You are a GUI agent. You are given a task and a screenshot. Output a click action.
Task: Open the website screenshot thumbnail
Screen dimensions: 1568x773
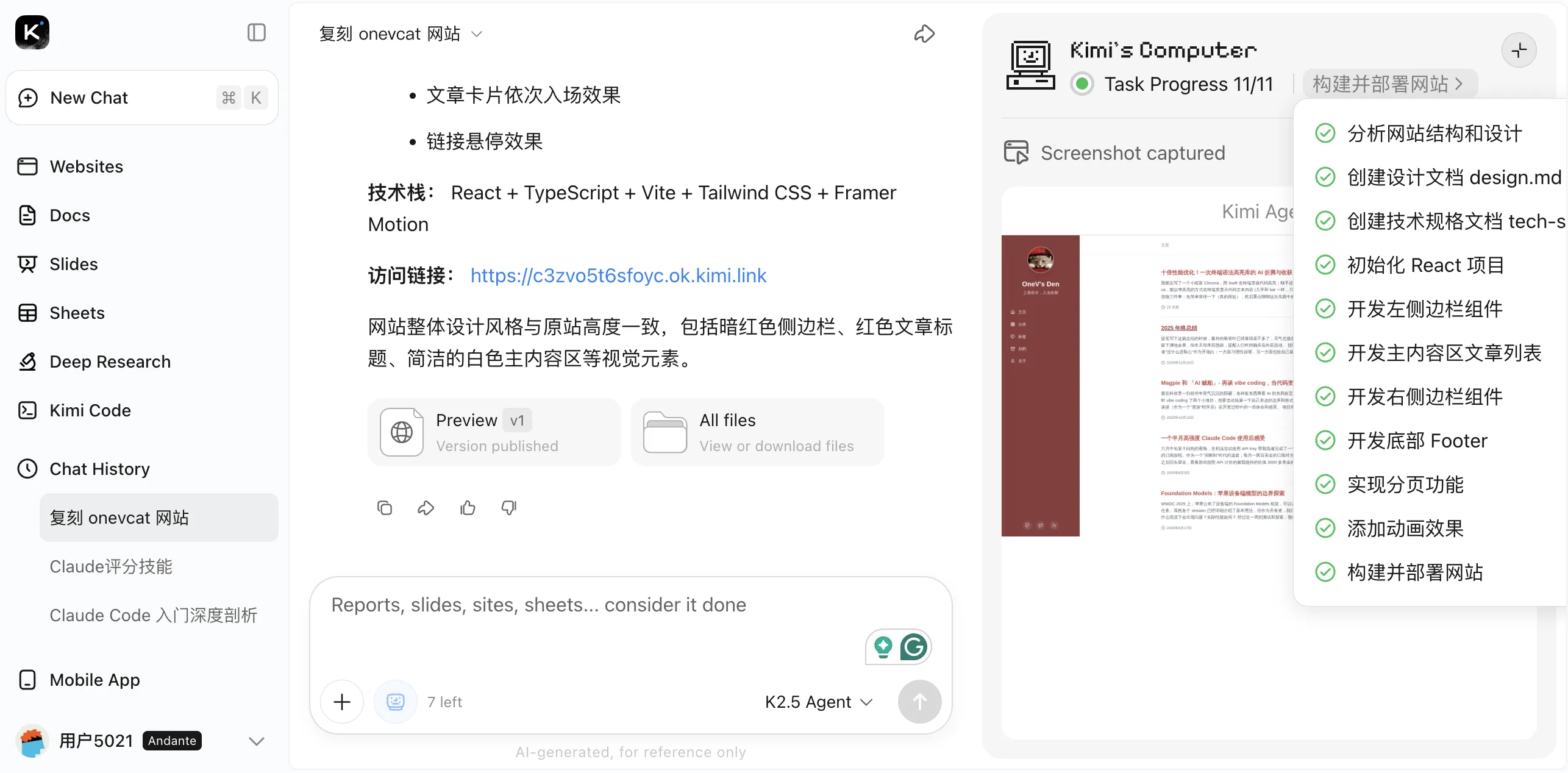[1147, 385]
